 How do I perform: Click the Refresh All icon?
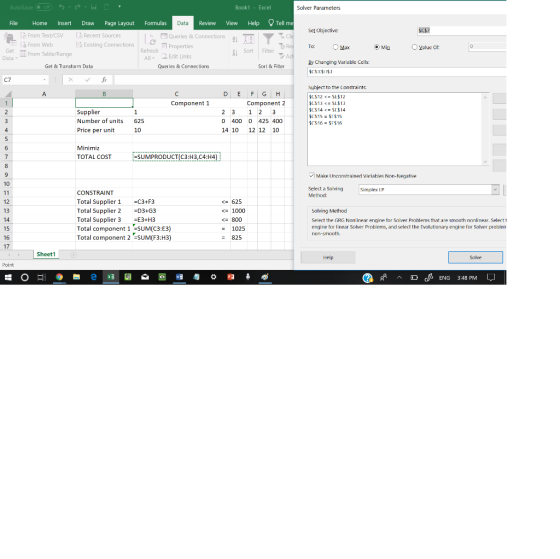click(149, 40)
